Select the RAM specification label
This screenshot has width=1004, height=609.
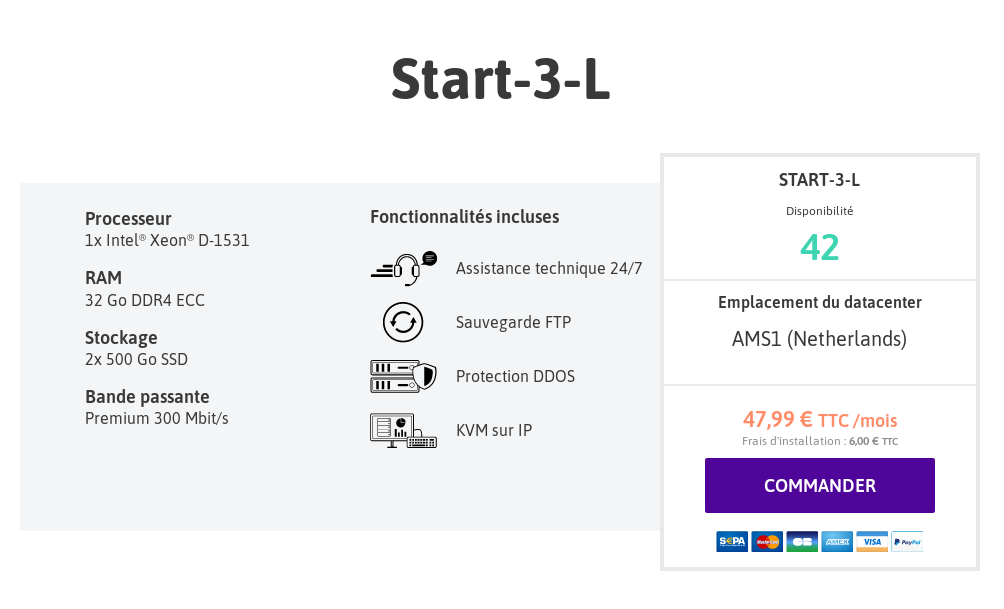click(103, 278)
